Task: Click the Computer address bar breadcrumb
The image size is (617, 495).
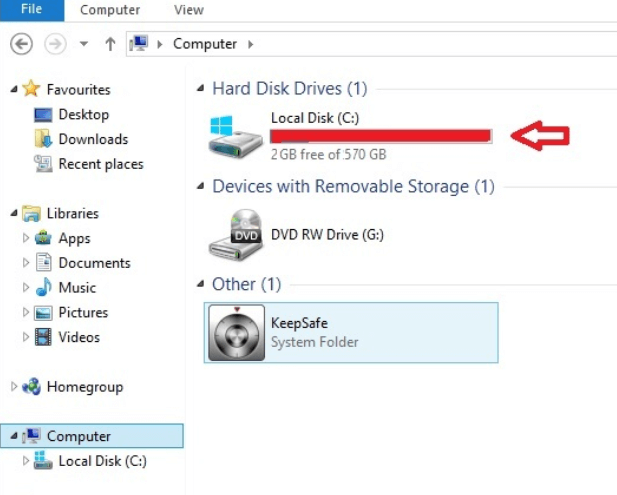Action: coord(205,44)
